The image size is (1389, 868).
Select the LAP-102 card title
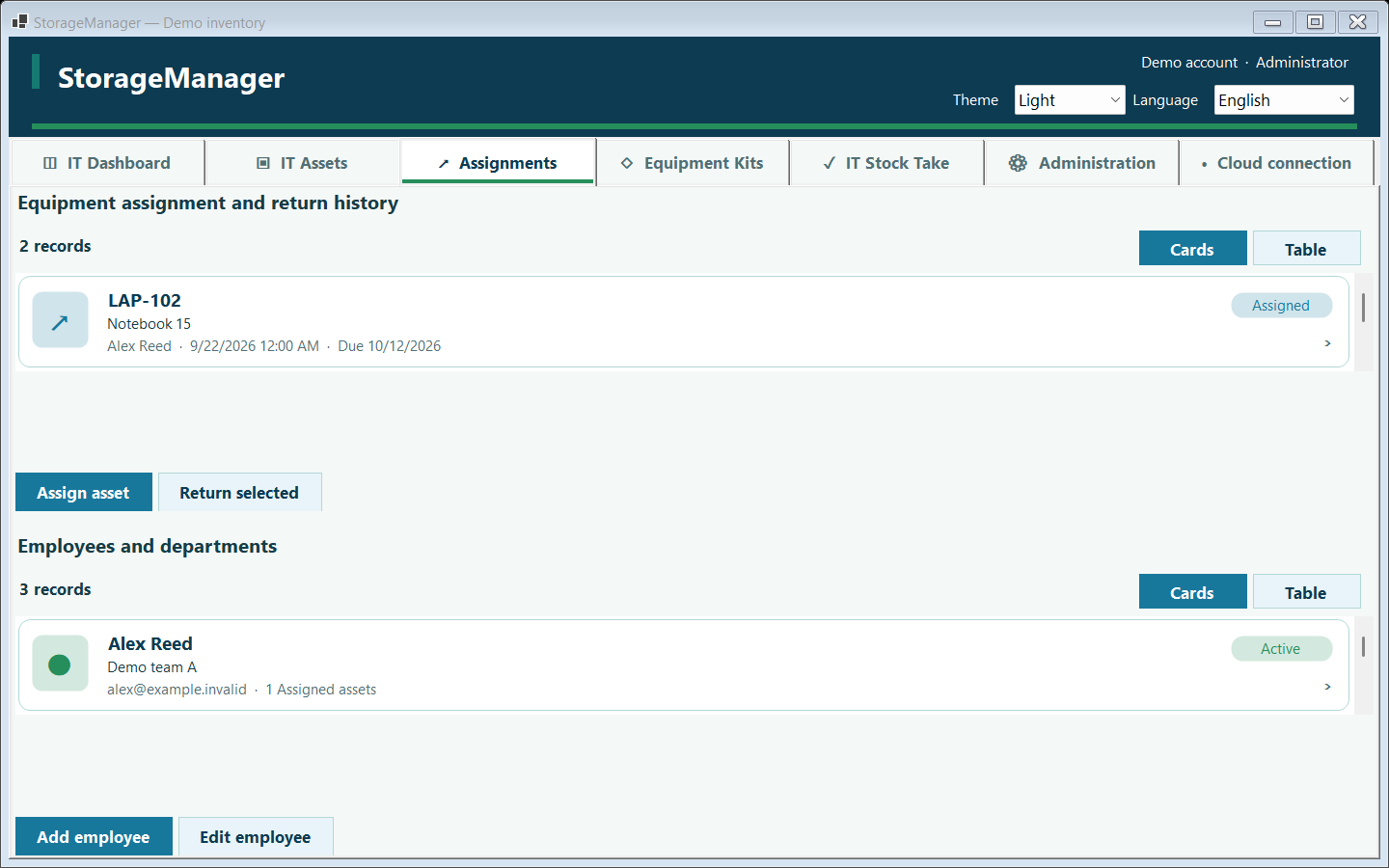tap(145, 300)
